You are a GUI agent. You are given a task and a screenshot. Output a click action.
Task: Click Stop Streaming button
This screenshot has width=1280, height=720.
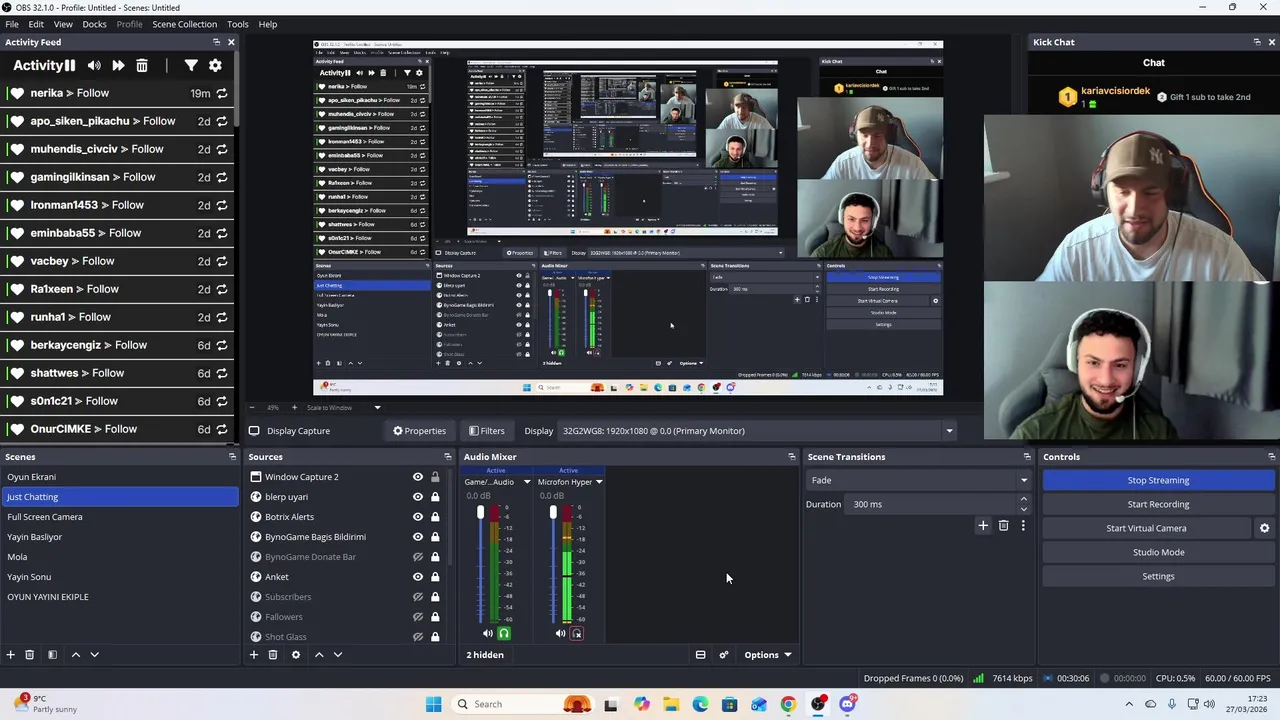(x=1158, y=480)
